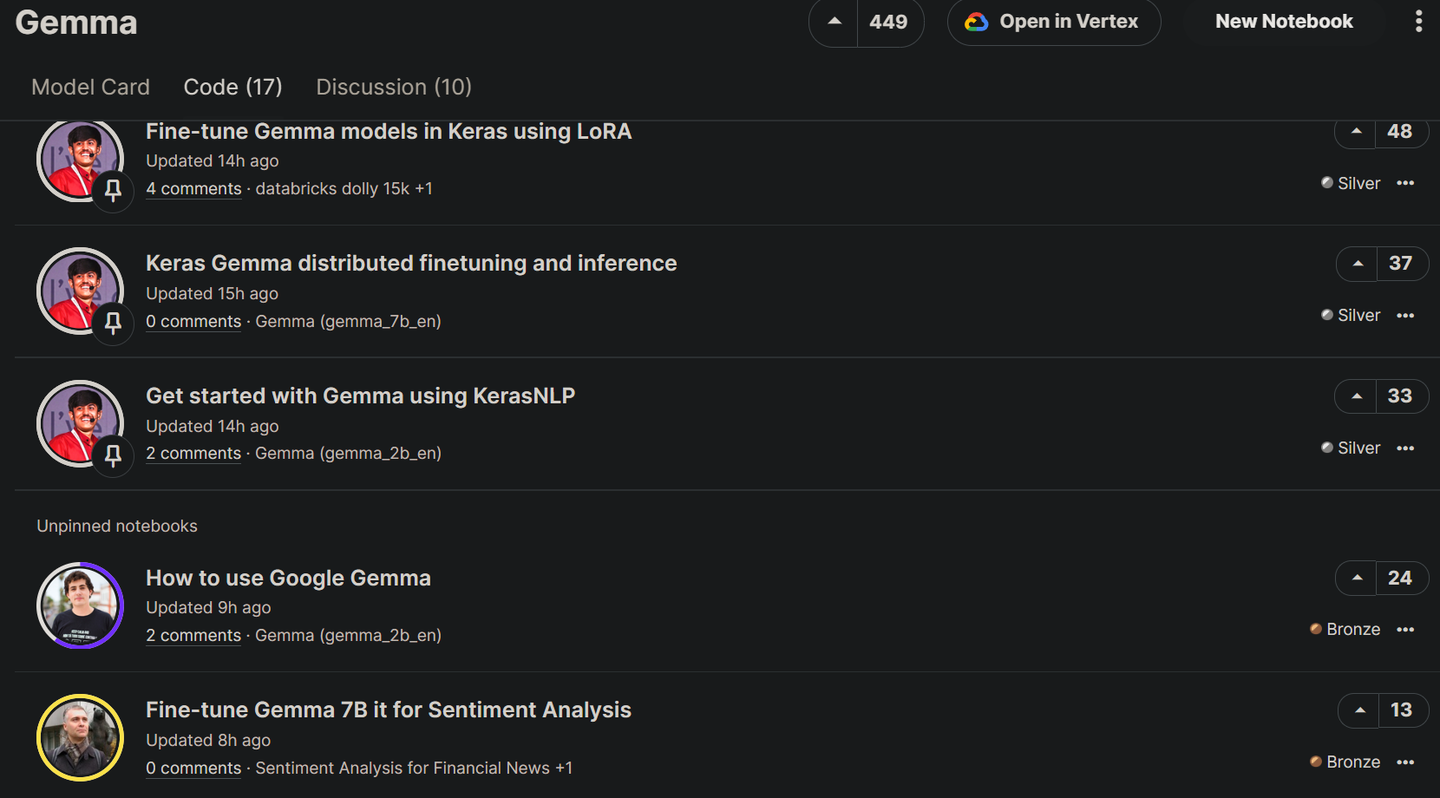Image resolution: width=1440 pixels, height=798 pixels.
Task: Open the Discussion (10) tab
Action: point(394,87)
